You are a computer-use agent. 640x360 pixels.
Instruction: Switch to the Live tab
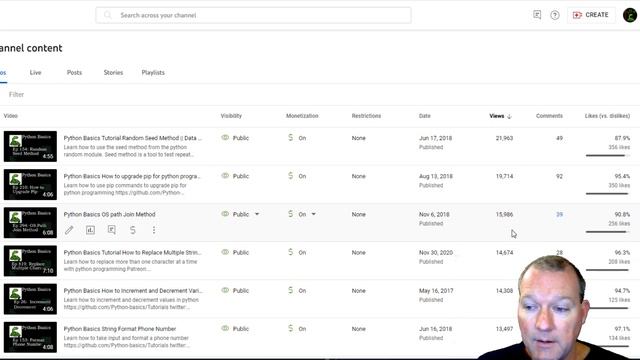pyautogui.click(x=36, y=72)
